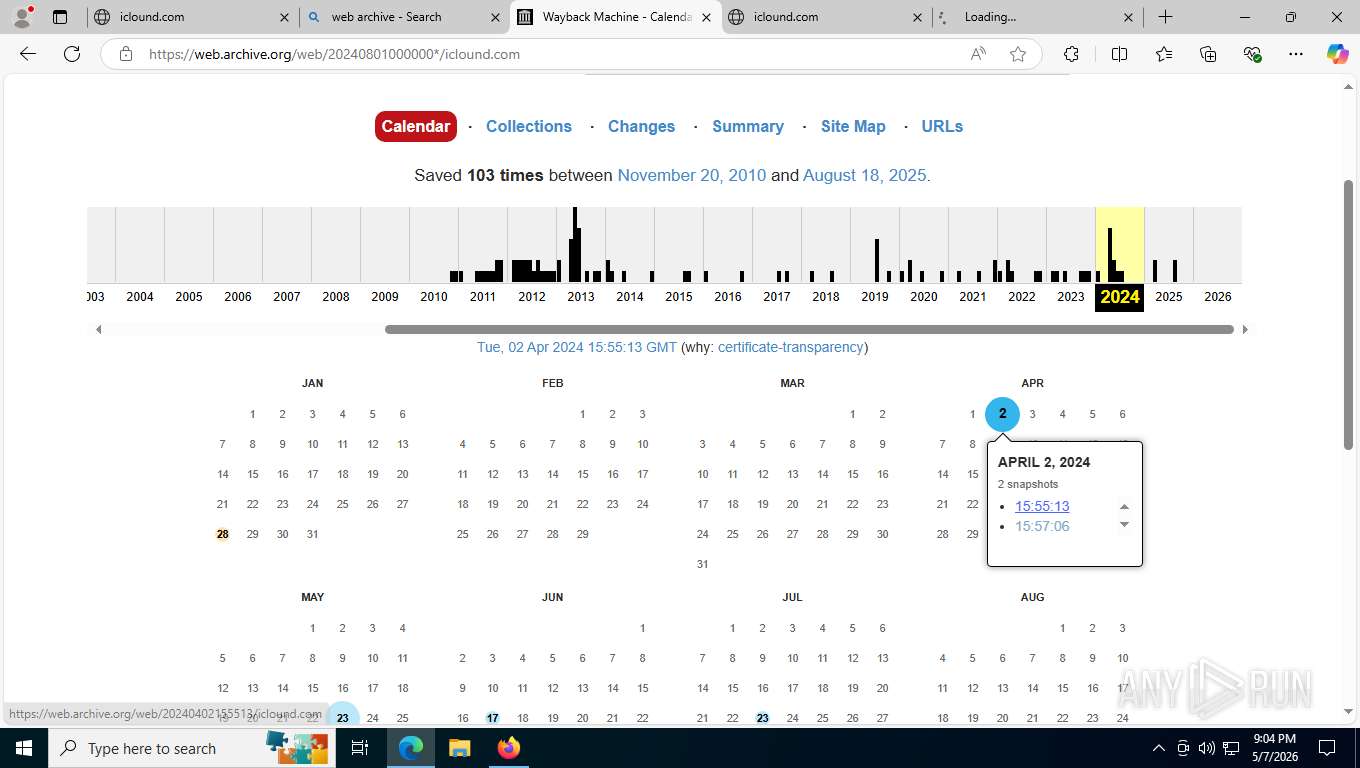Show hidden system tray icons
This screenshot has height=768, width=1360.
1159,748
